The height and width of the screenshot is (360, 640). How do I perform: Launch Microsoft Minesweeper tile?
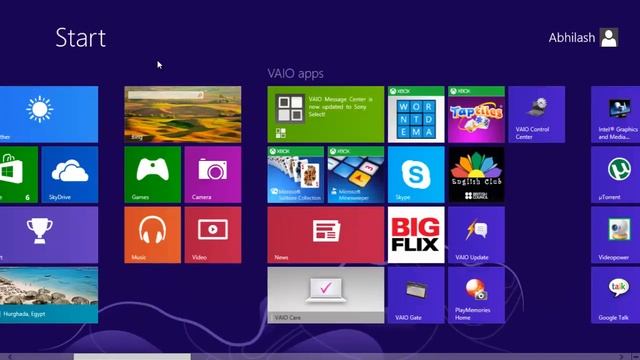click(356, 175)
